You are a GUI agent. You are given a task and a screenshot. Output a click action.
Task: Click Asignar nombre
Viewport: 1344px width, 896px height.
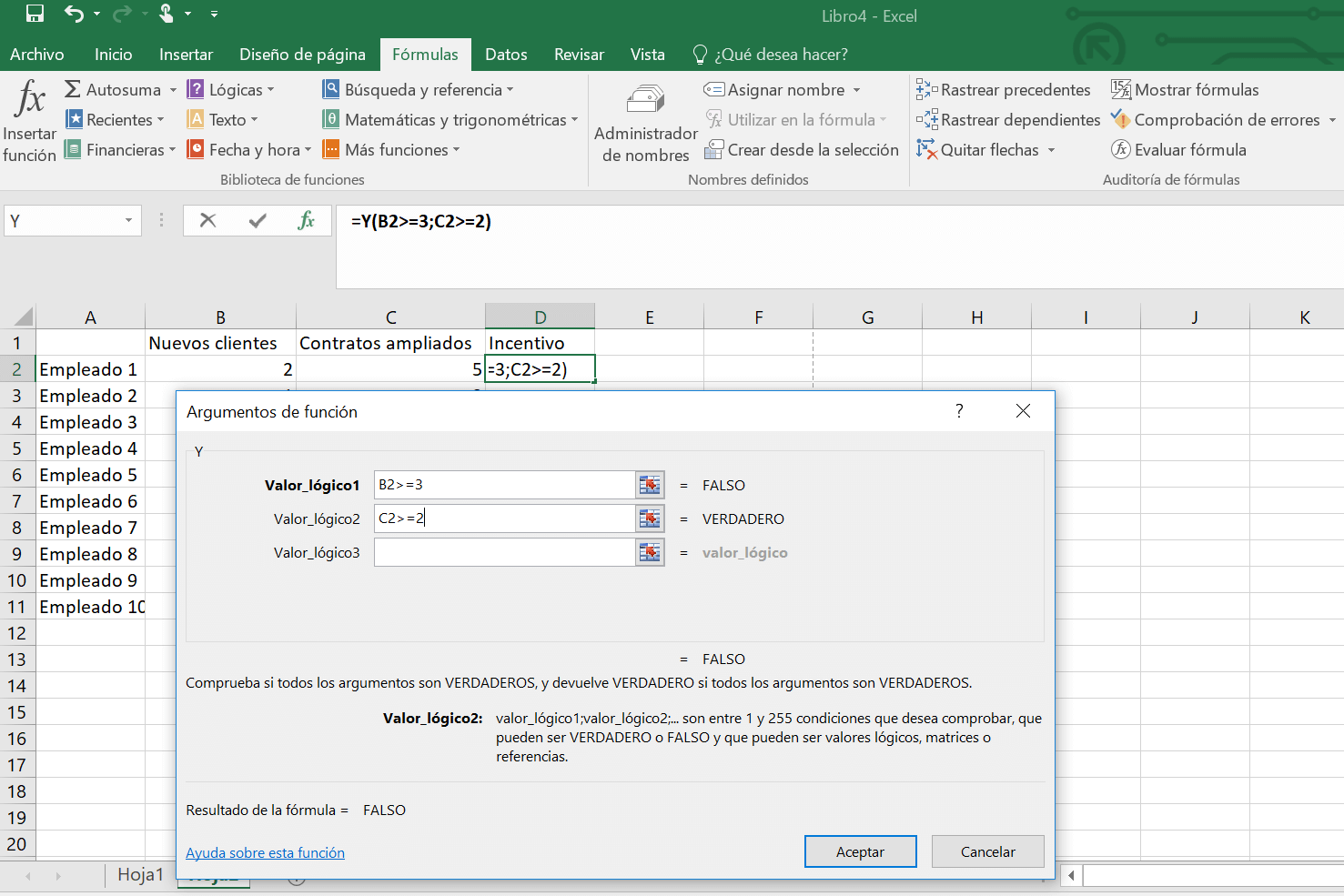[775, 89]
